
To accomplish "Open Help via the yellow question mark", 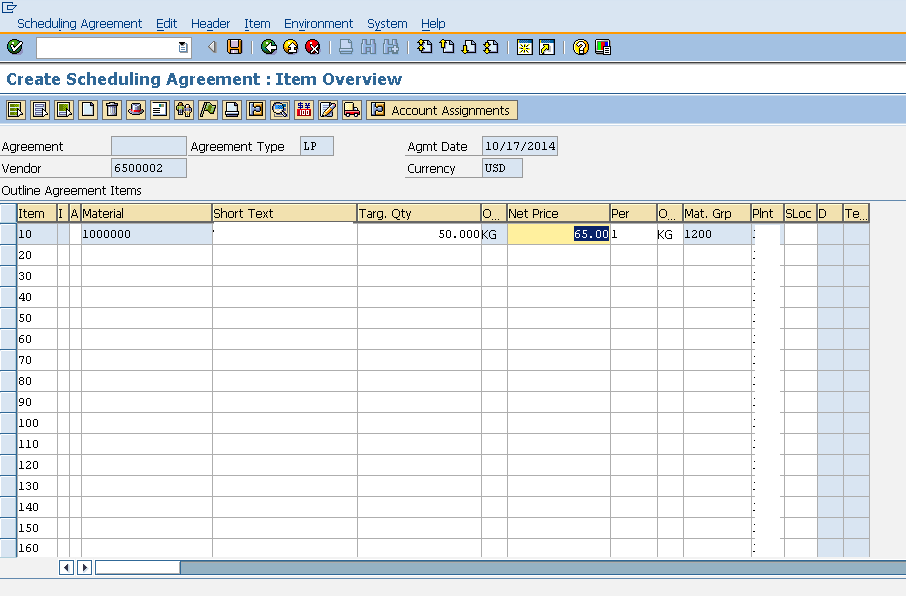I will 581,47.
